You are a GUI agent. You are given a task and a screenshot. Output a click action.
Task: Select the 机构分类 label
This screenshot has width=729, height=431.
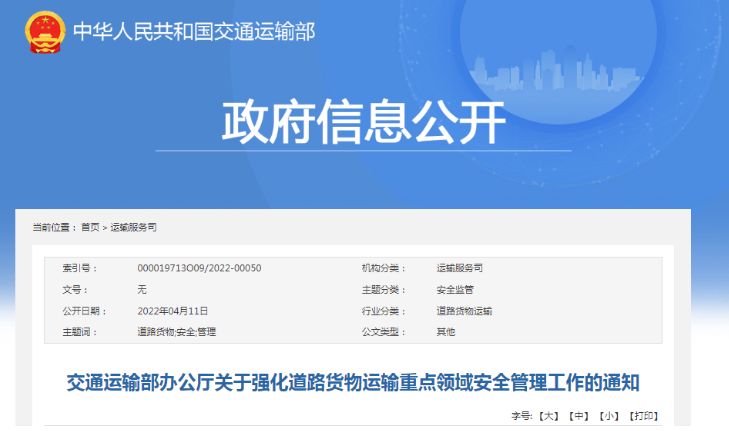(384, 268)
